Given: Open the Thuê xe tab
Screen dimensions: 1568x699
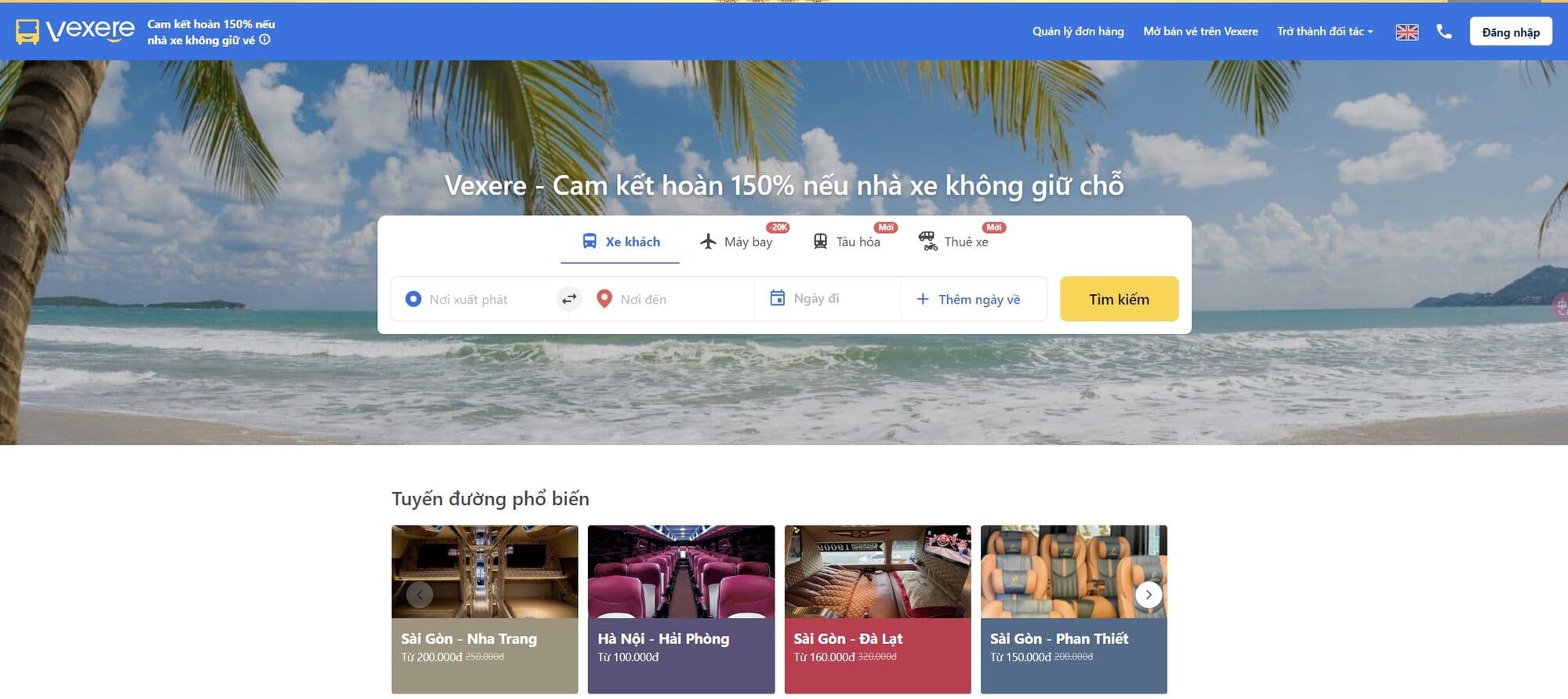Looking at the screenshot, I should click(953, 242).
